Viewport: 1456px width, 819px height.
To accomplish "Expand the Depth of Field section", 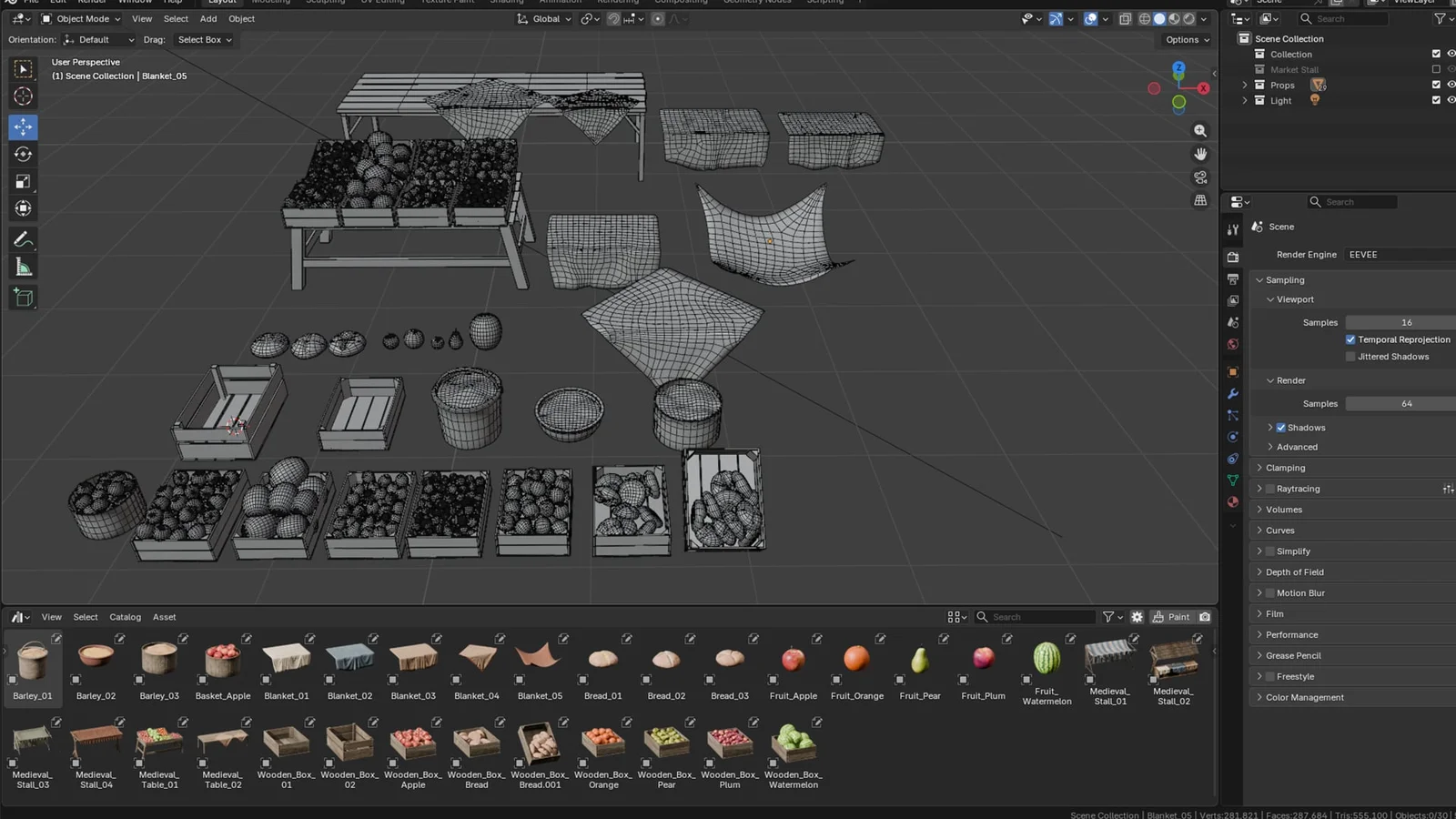I will pos(1296,571).
